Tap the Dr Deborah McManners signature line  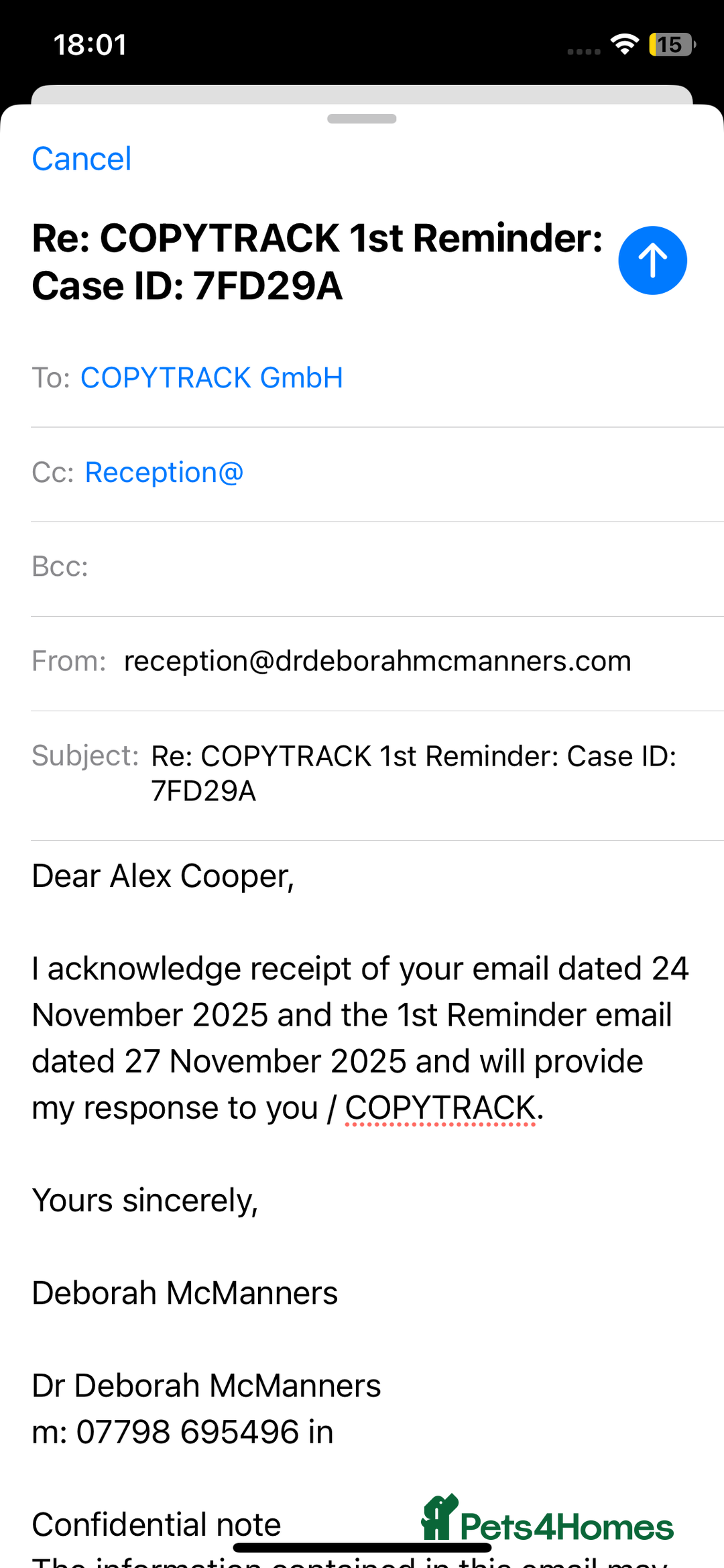click(x=206, y=1386)
